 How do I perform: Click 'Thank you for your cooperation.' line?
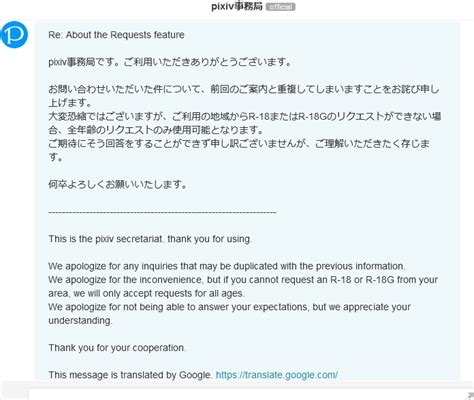pos(117,348)
